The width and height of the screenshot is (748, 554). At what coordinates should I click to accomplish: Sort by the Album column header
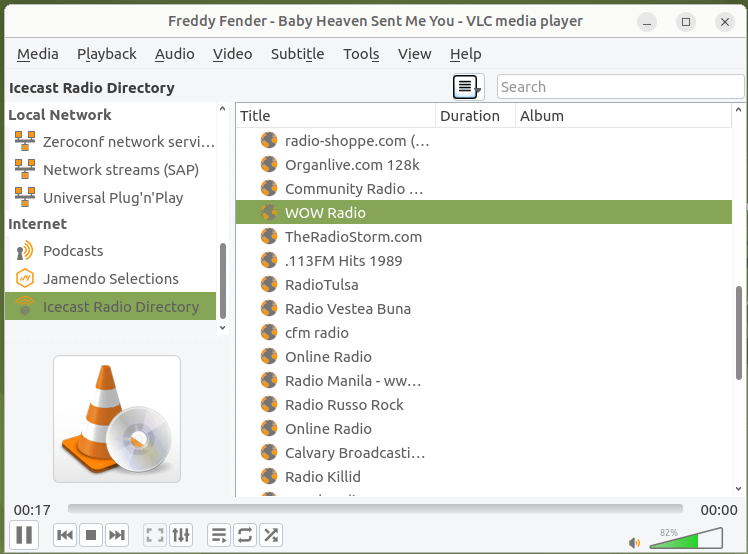pos(623,116)
